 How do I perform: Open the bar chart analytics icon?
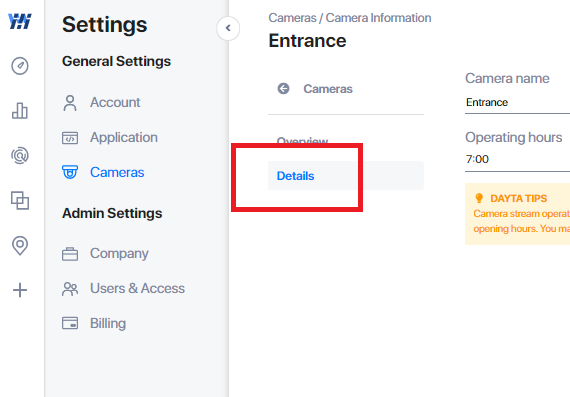click(x=20, y=111)
